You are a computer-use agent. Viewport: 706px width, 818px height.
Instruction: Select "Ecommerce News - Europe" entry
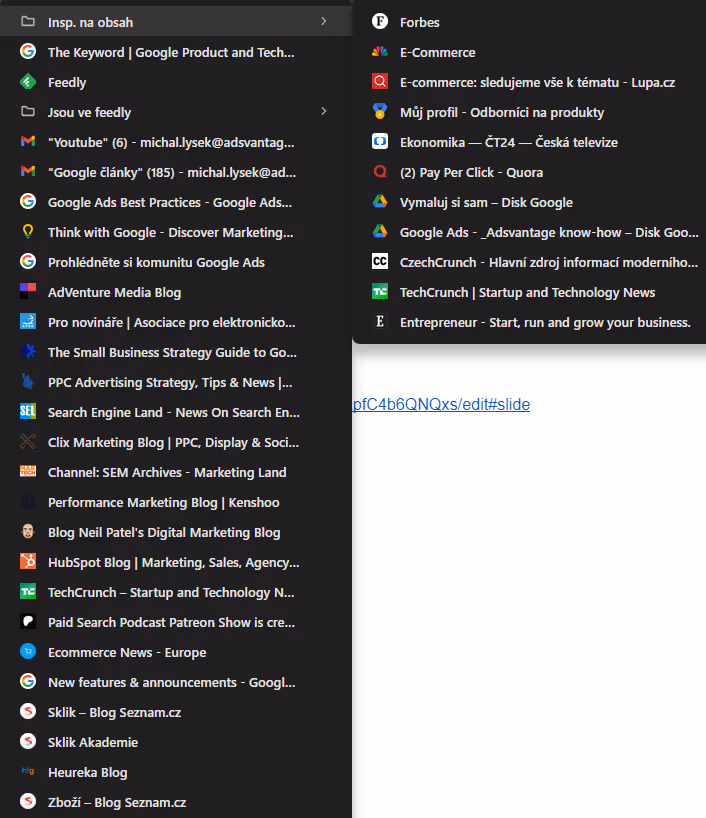coord(176,652)
